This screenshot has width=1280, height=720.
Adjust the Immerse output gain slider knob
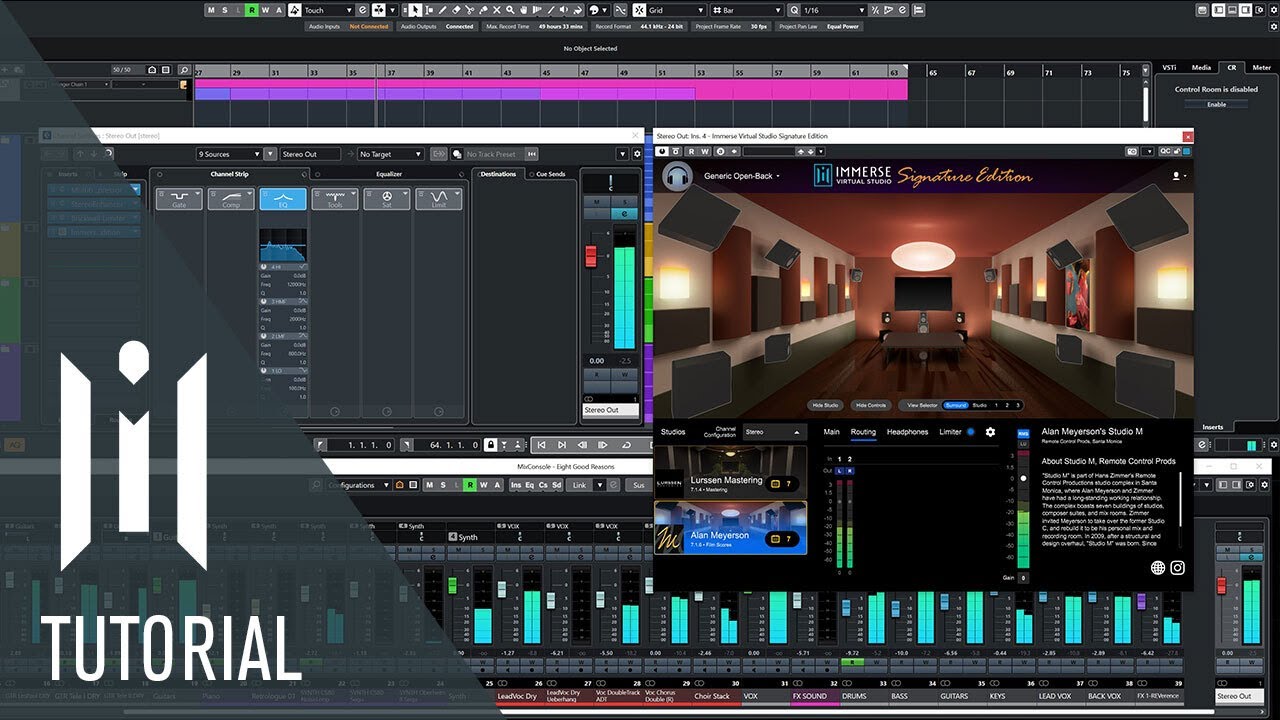[1022, 478]
